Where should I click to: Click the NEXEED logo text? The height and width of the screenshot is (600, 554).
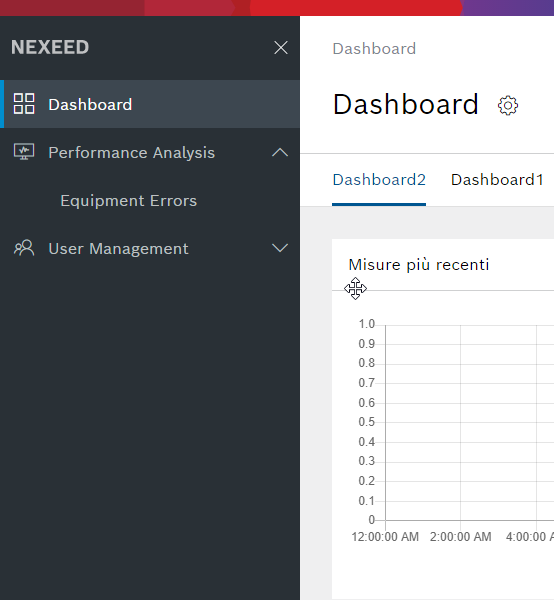(50, 47)
